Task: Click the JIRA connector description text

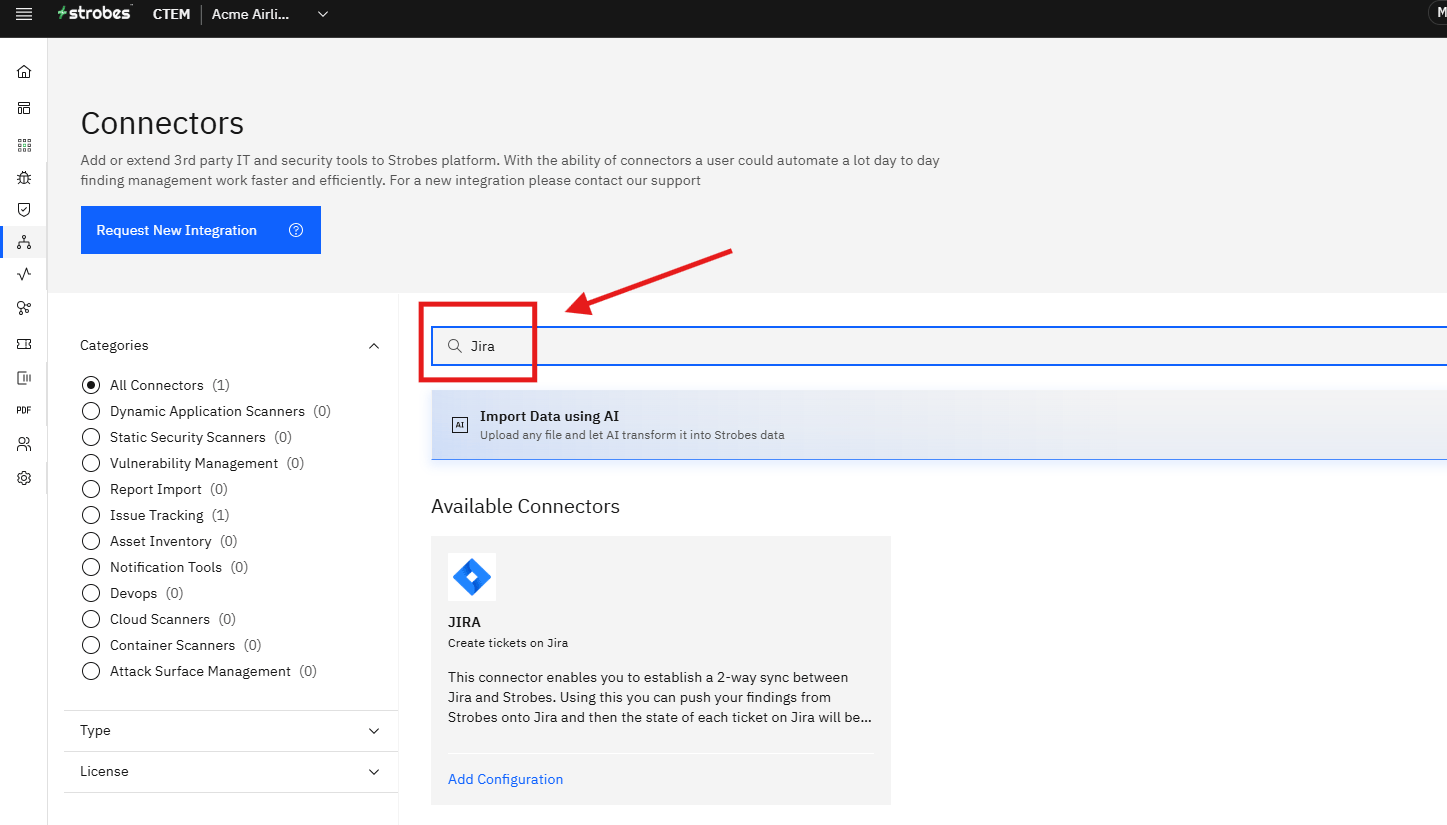Action: click(x=660, y=698)
